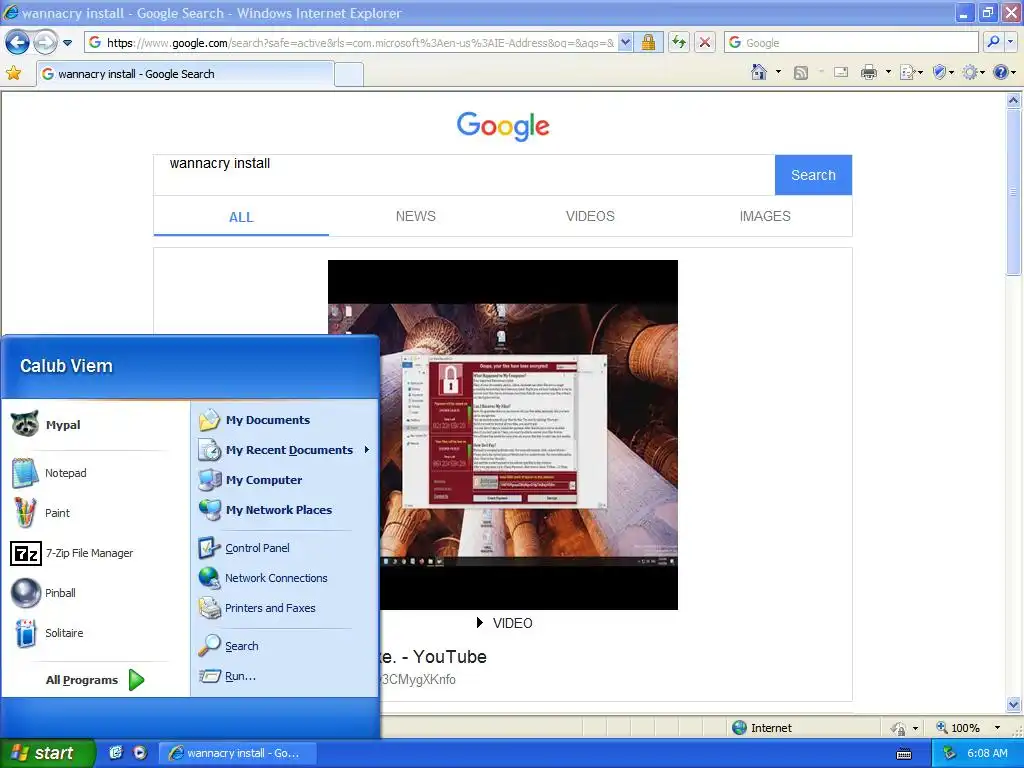Click the security lock icon

click(648, 43)
